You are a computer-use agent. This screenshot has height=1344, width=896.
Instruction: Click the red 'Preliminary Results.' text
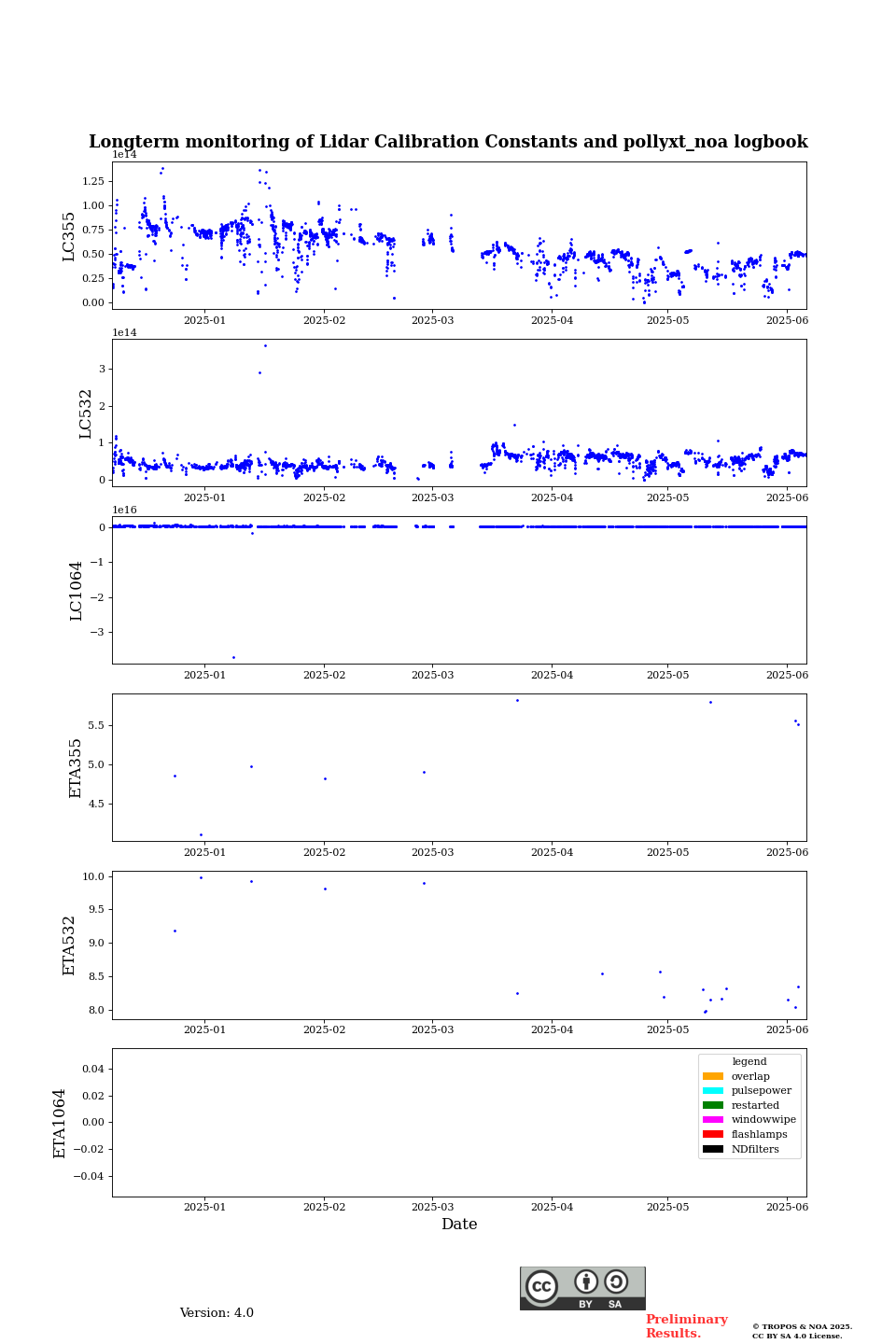686,1326
